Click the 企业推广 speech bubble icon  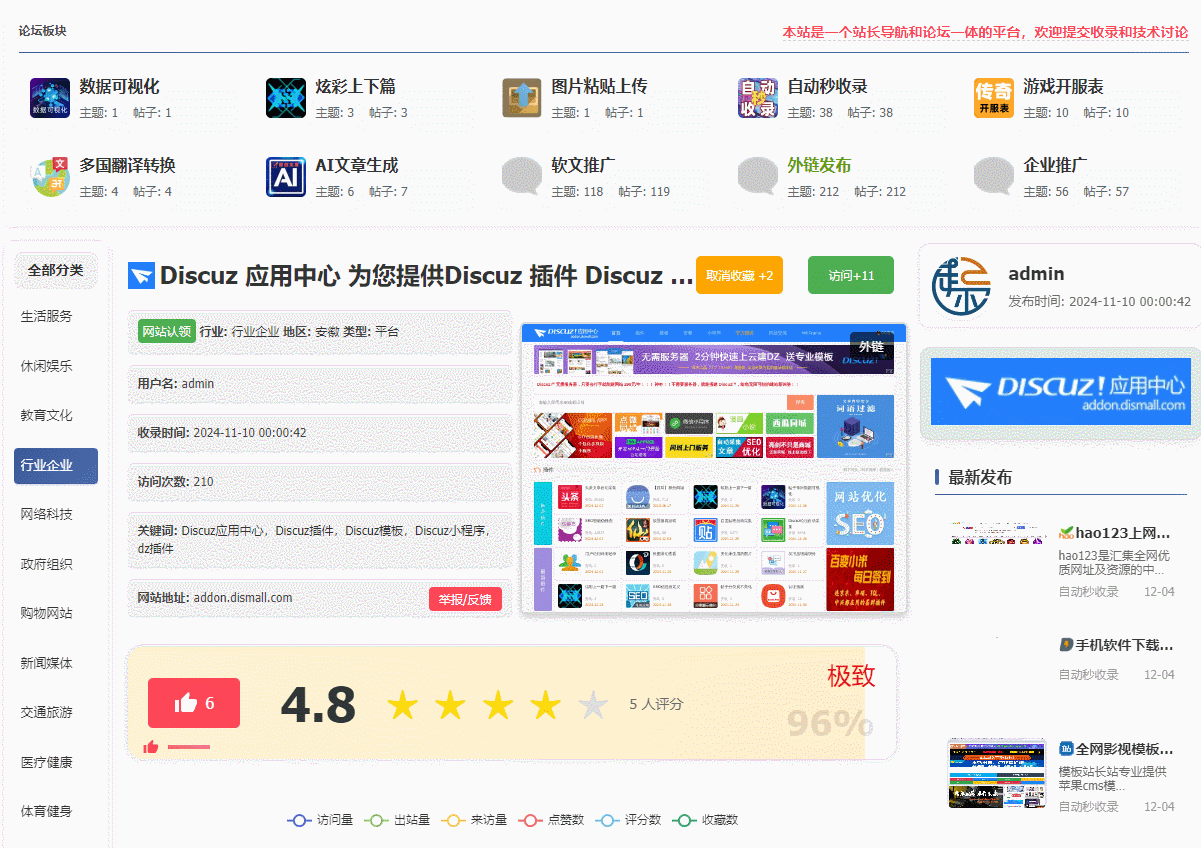pos(994,177)
